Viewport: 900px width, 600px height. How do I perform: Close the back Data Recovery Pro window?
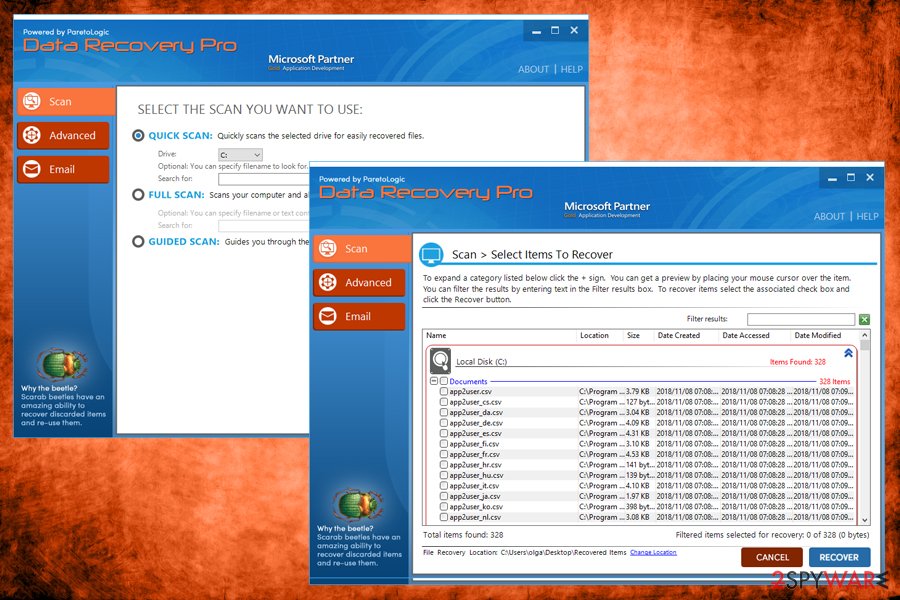point(574,30)
